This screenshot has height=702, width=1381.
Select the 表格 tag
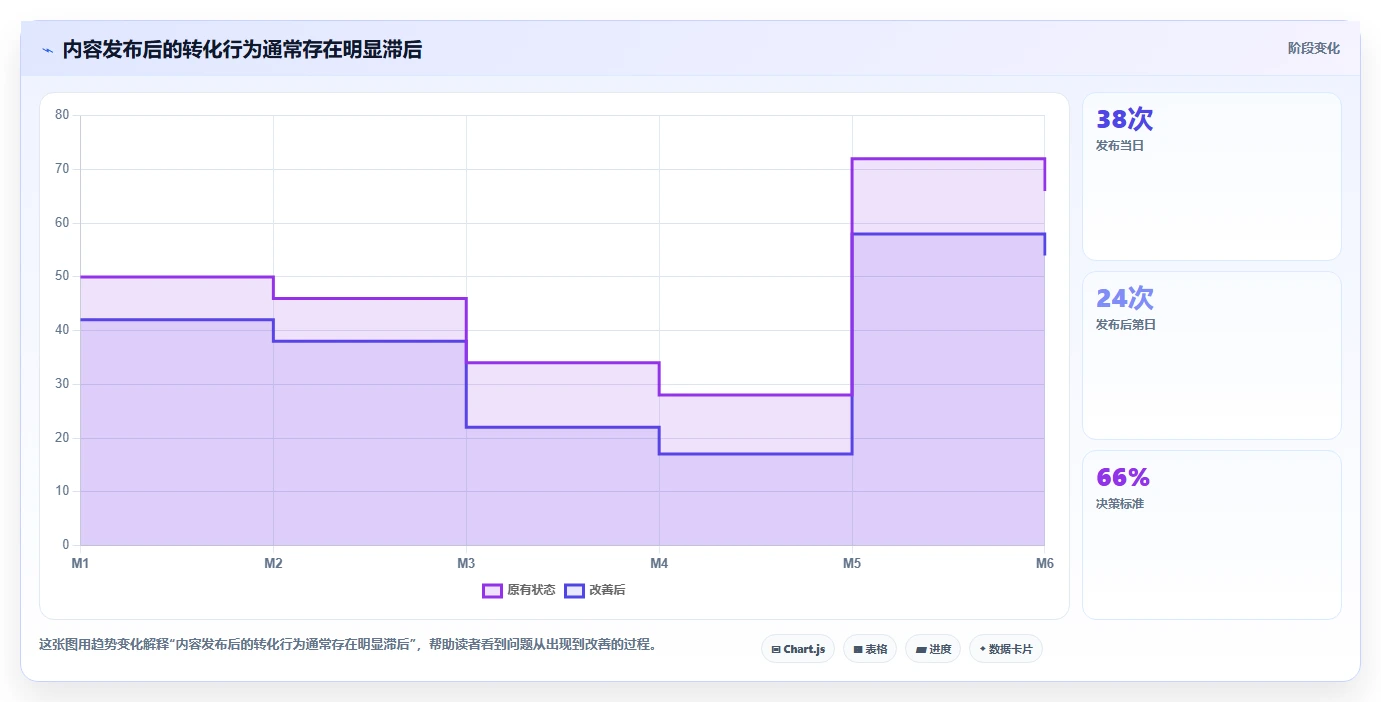(x=870, y=649)
